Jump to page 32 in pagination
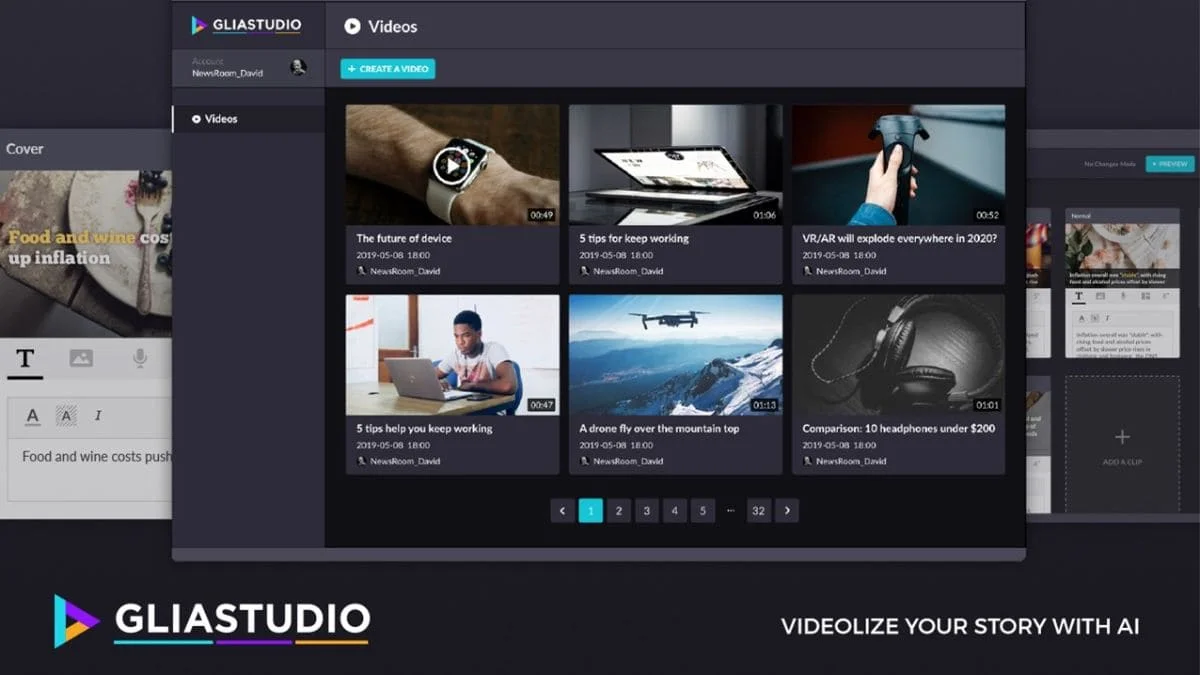1200x675 pixels. [x=759, y=511]
